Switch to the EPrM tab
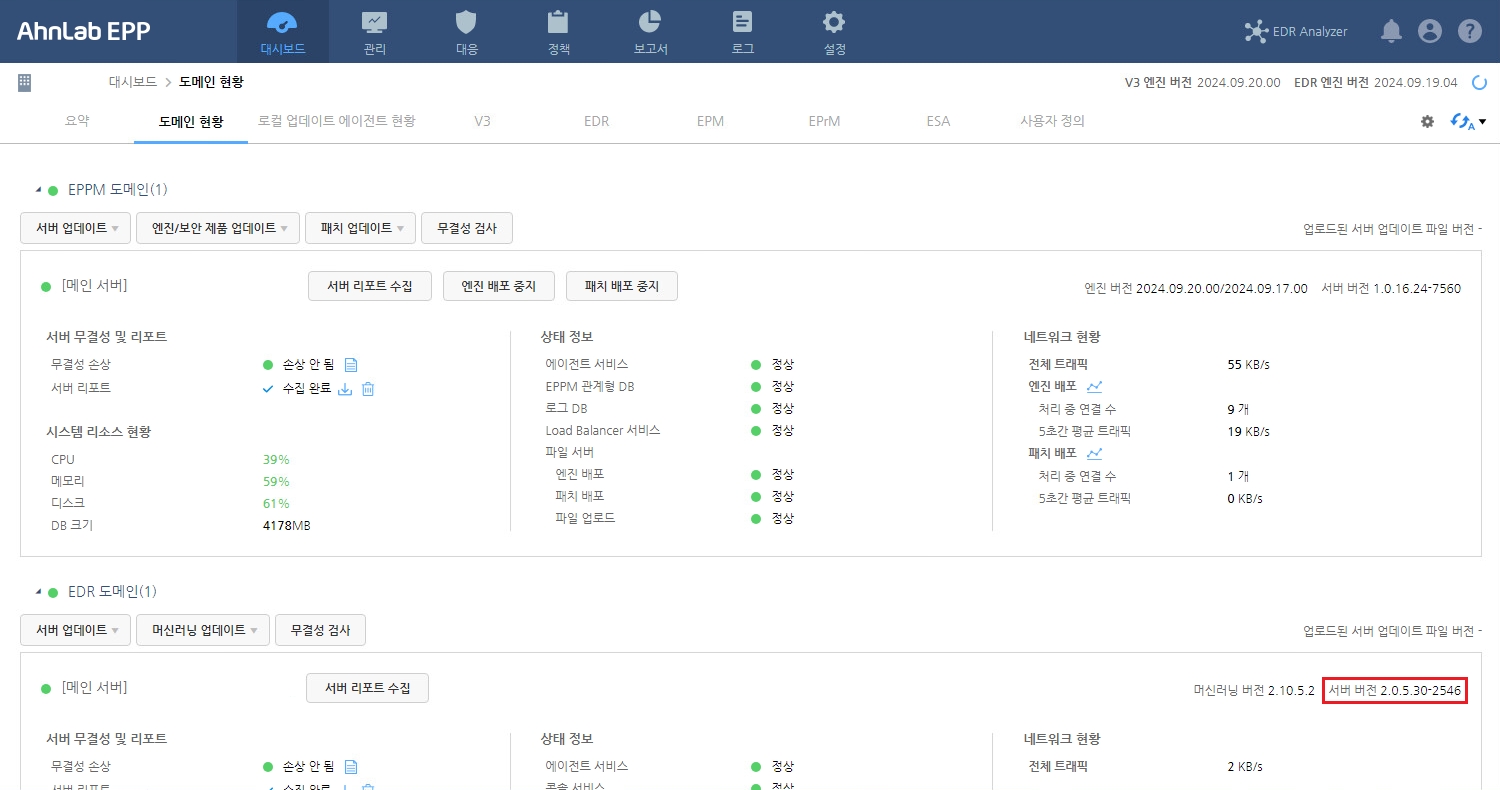Screen dimensions: 1500x790 pyautogui.click(x=824, y=121)
